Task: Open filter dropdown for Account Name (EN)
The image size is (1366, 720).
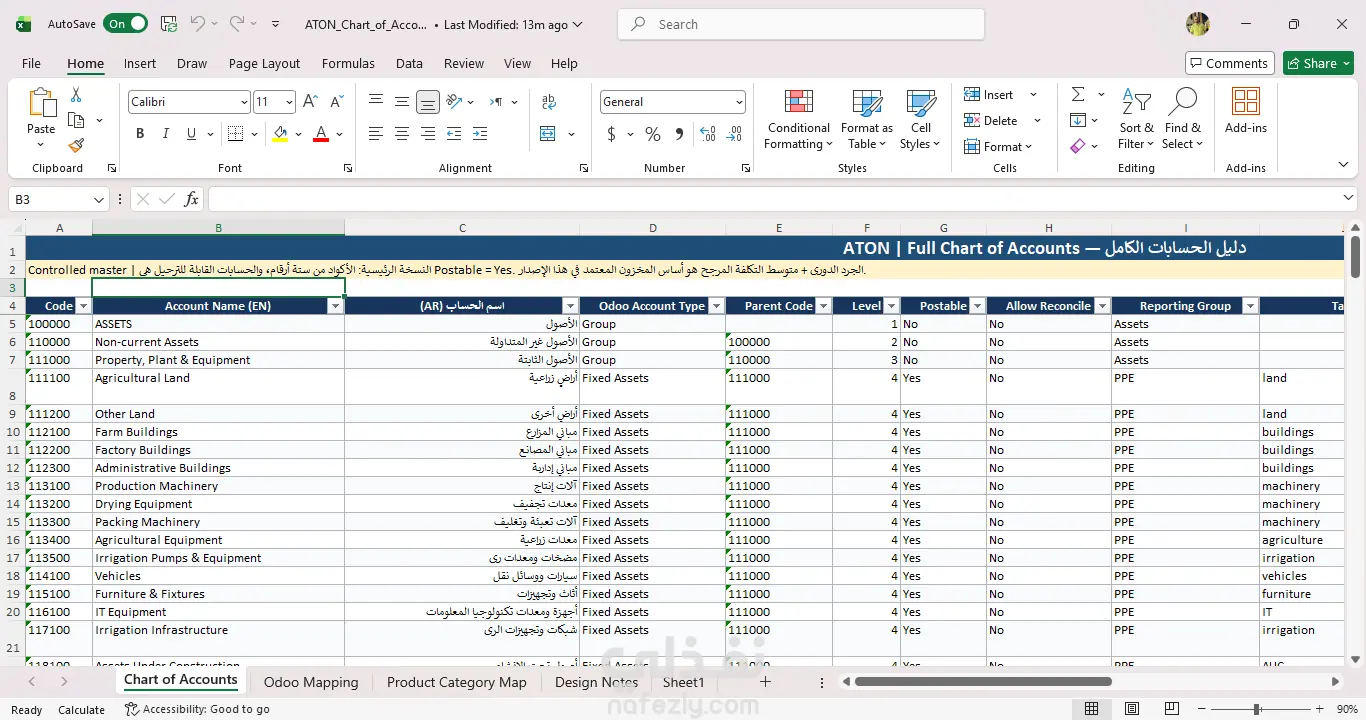Action: (336, 306)
